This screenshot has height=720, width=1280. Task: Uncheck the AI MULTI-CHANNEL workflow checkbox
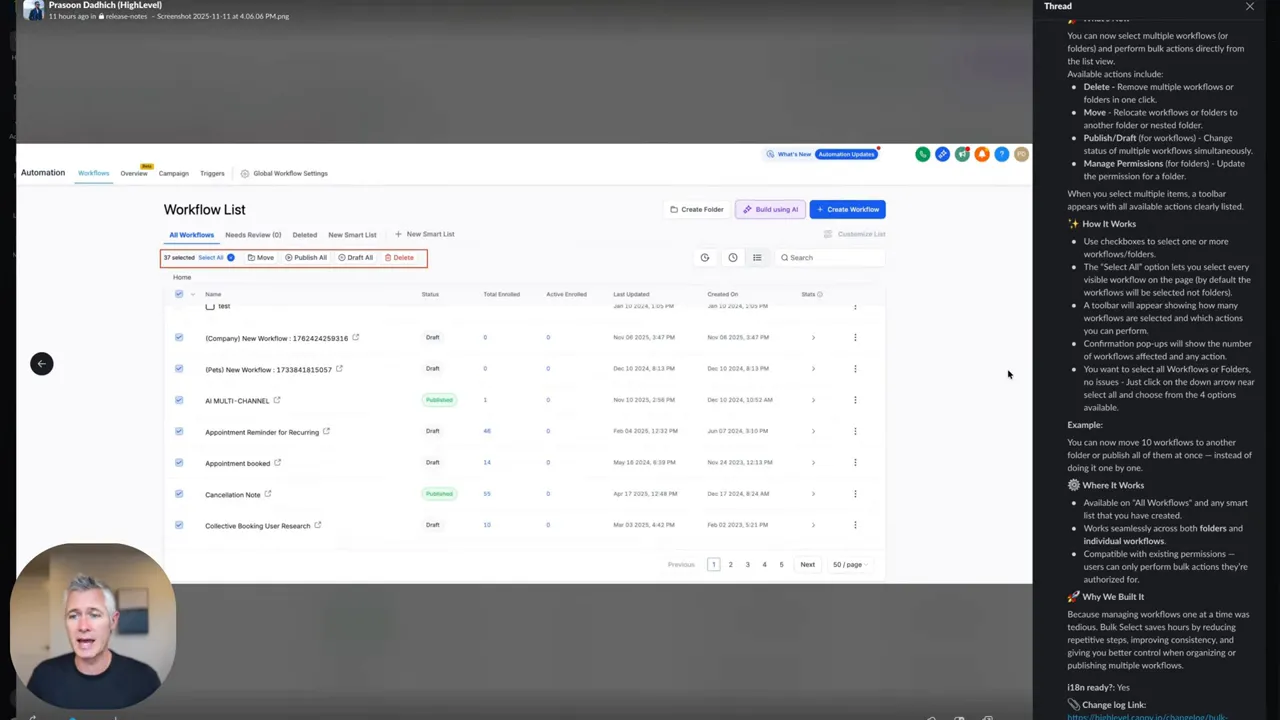[x=179, y=400]
